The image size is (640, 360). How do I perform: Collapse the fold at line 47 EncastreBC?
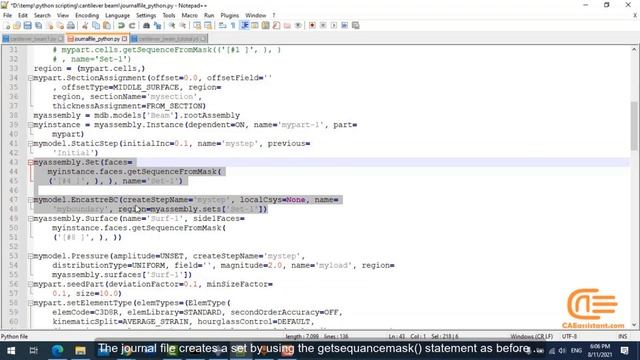pos(31,200)
